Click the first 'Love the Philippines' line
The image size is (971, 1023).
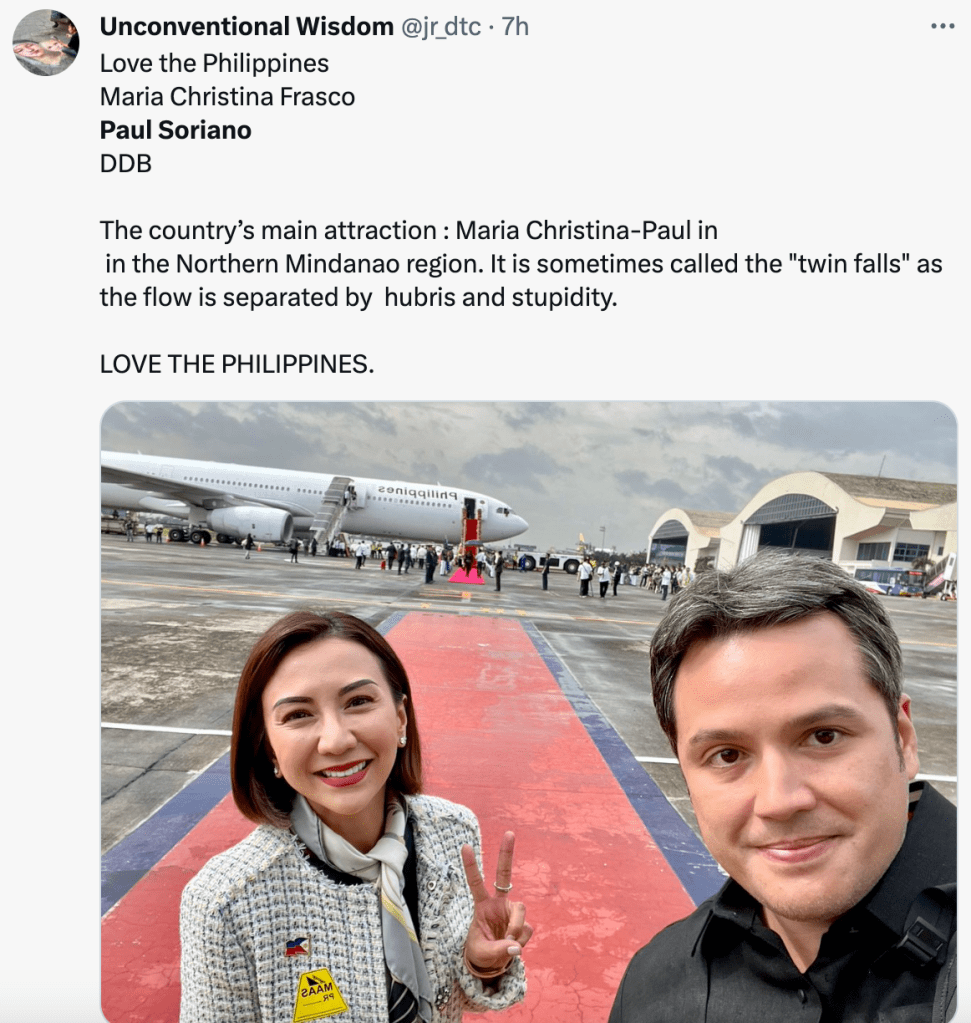tap(214, 63)
